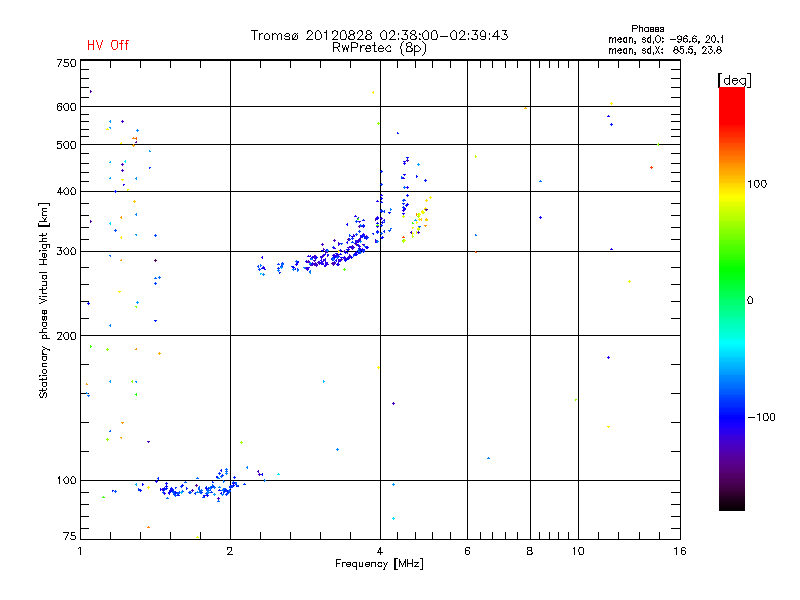Select the 'Tromsø 20120828 02:38:00-02:39:43' title
The image size is (800, 600).
(379, 35)
